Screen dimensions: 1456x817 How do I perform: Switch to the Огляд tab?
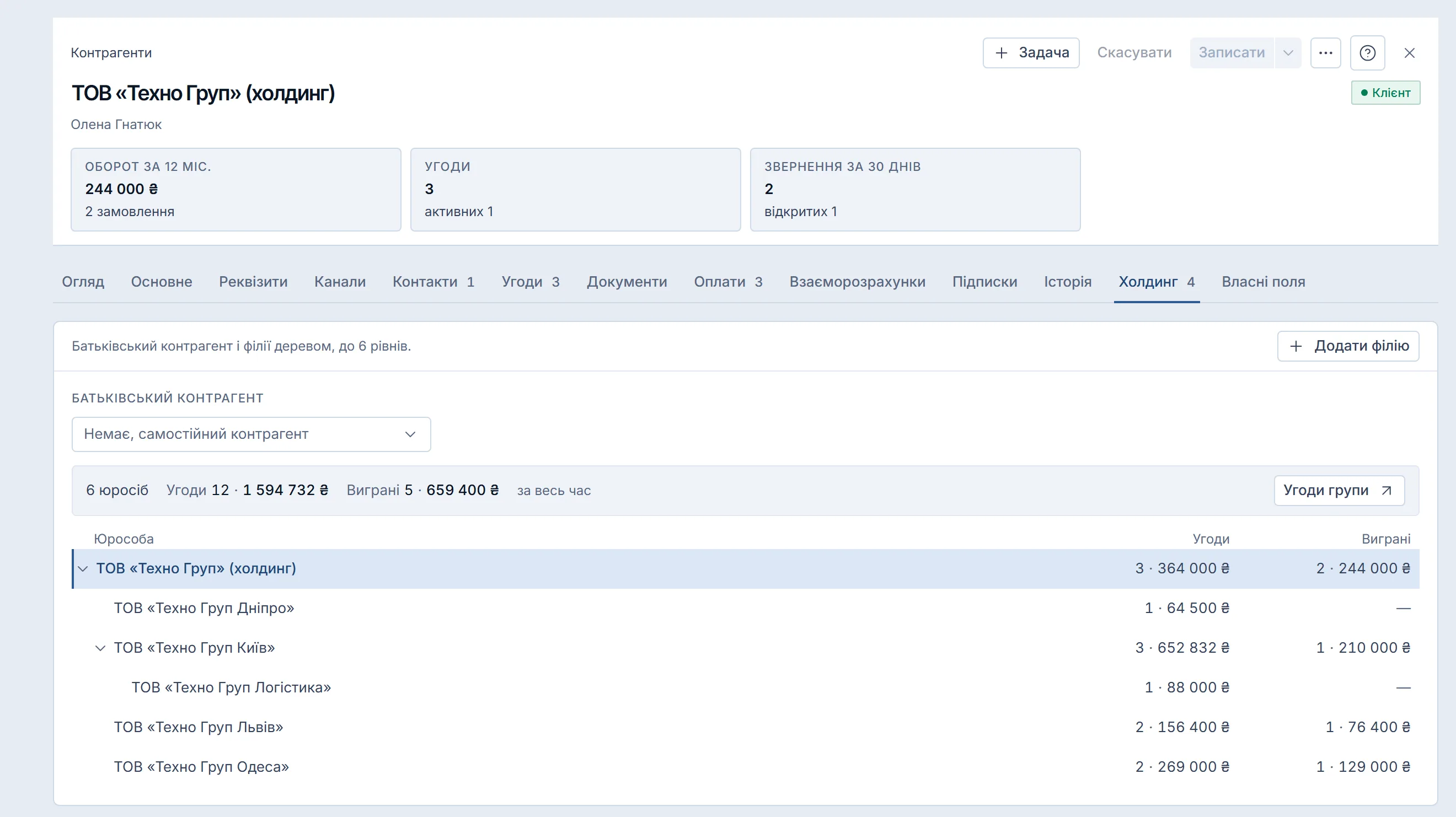tap(83, 281)
